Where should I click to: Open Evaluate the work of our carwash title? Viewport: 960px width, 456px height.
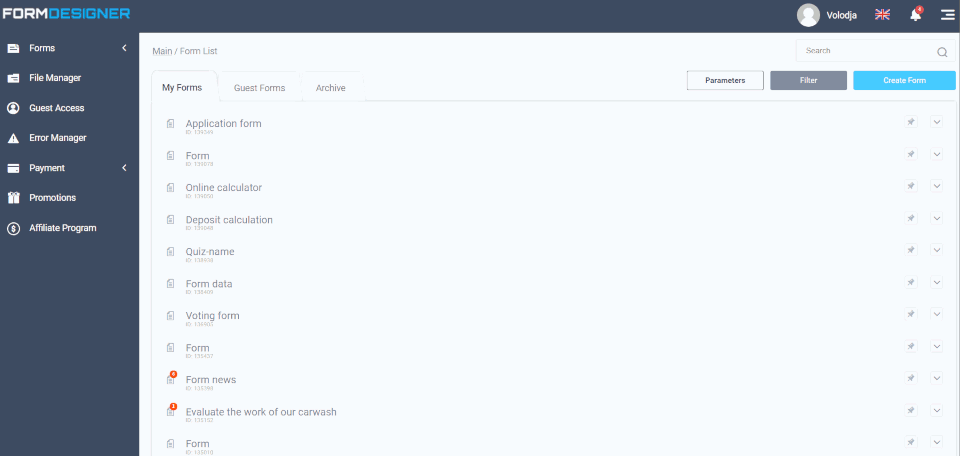261,412
